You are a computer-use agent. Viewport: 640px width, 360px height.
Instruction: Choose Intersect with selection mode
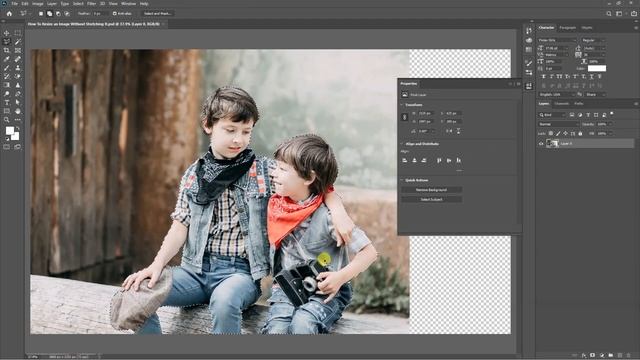click(x=67, y=13)
